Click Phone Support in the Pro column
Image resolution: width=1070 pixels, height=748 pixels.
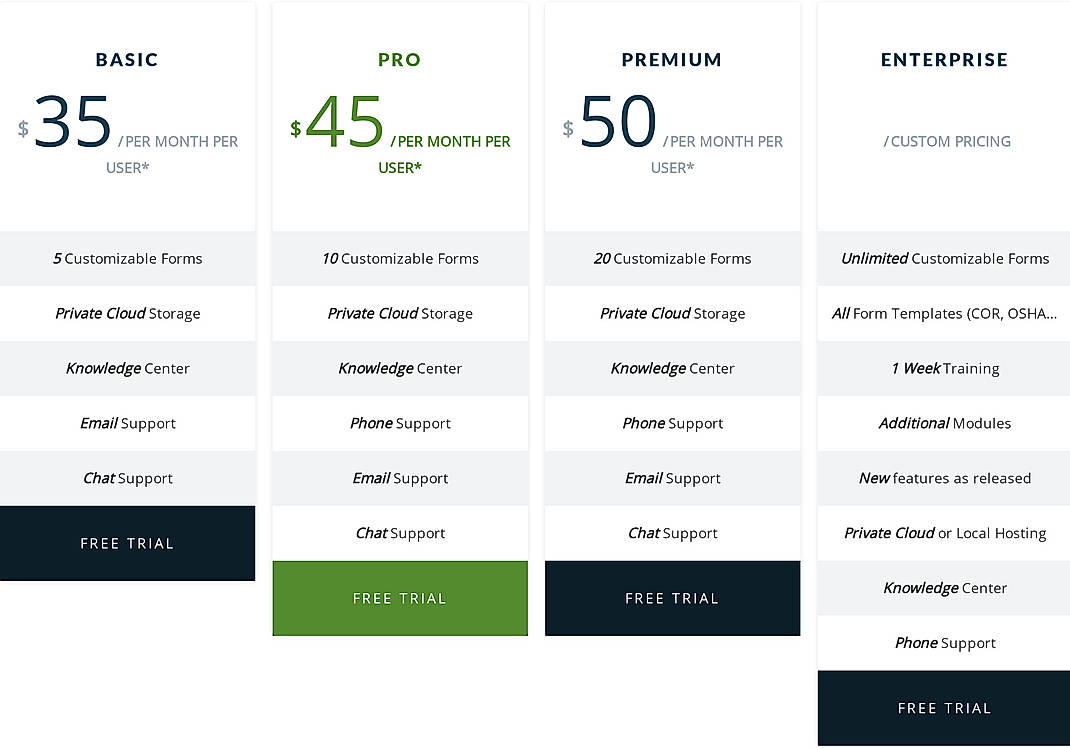pyautogui.click(x=400, y=423)
